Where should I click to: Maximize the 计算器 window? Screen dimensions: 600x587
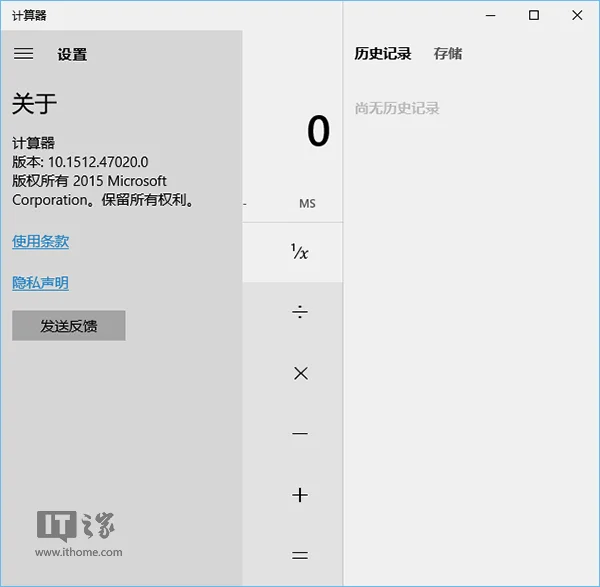(534, 15)
